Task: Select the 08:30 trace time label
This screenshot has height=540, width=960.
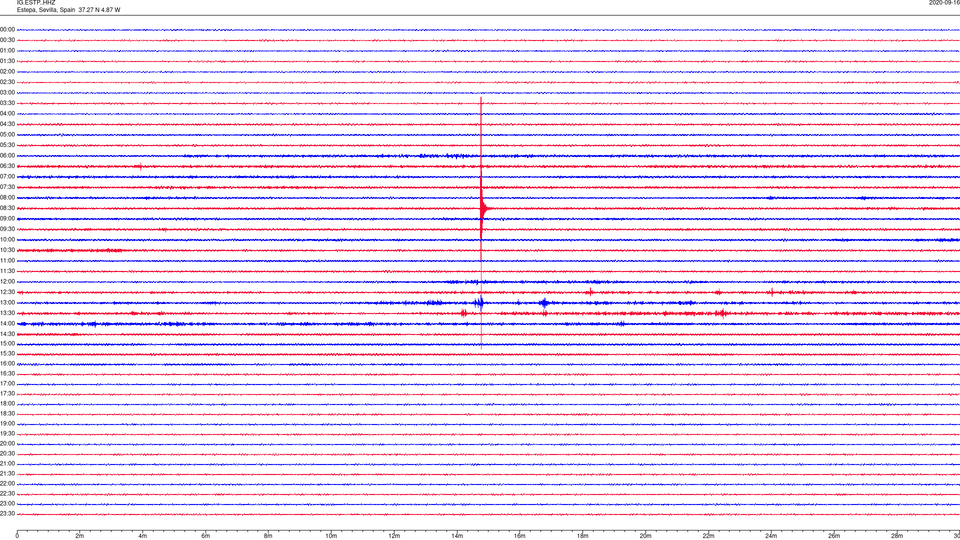Action: click(x=7, y=208)
